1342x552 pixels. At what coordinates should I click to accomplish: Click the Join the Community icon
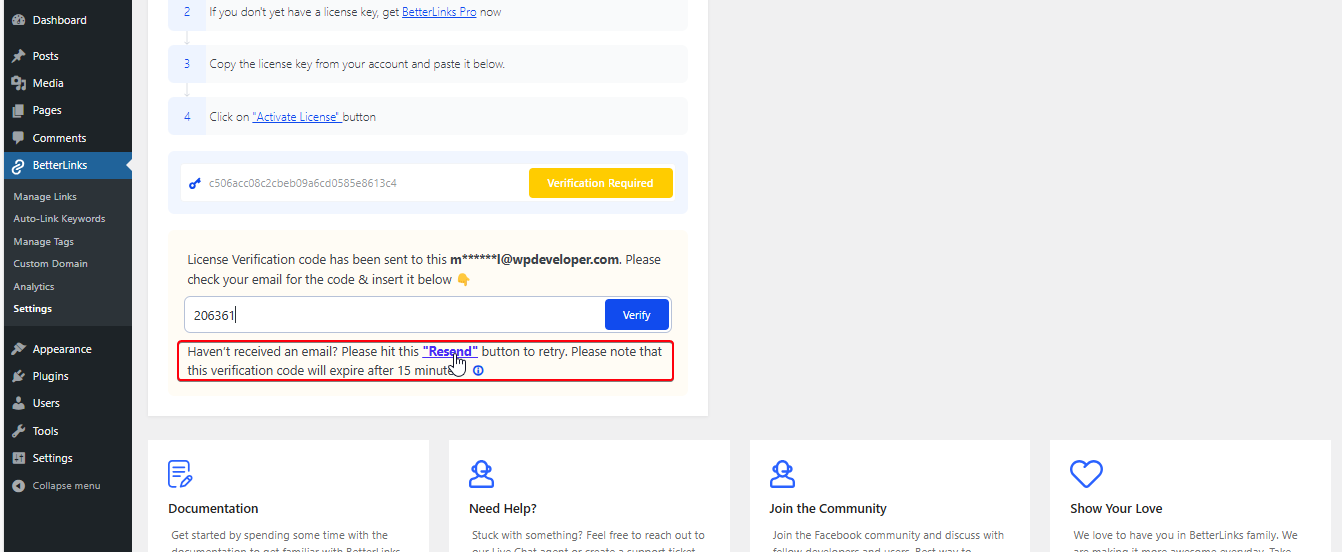[782, 473]
